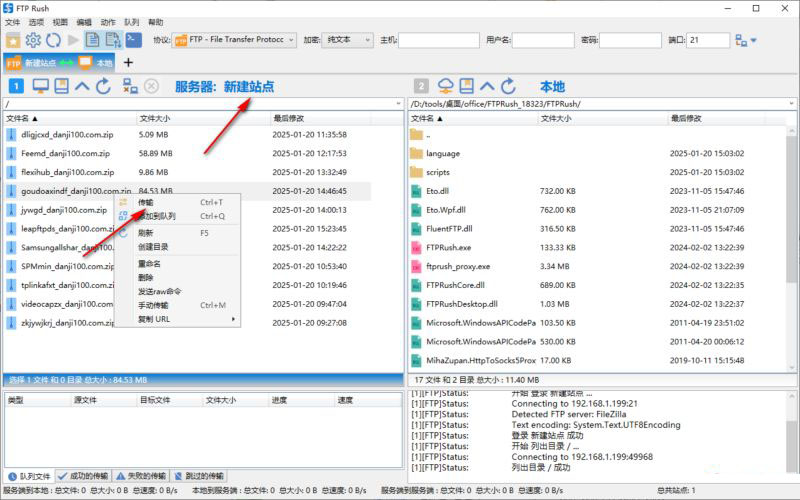Open the 帮助 menu

coord(156,22)
